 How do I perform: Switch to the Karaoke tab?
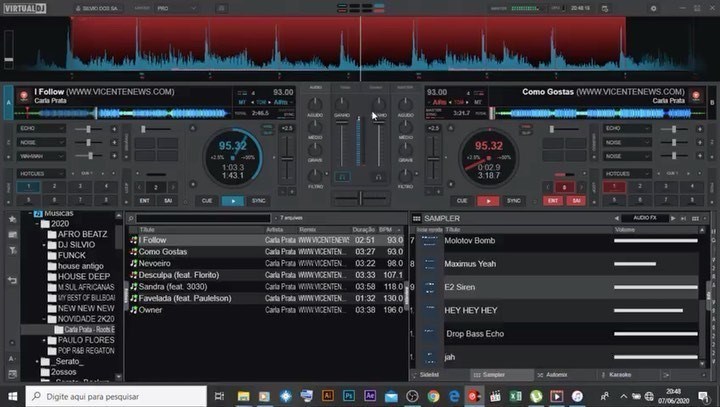pos(620,375)
